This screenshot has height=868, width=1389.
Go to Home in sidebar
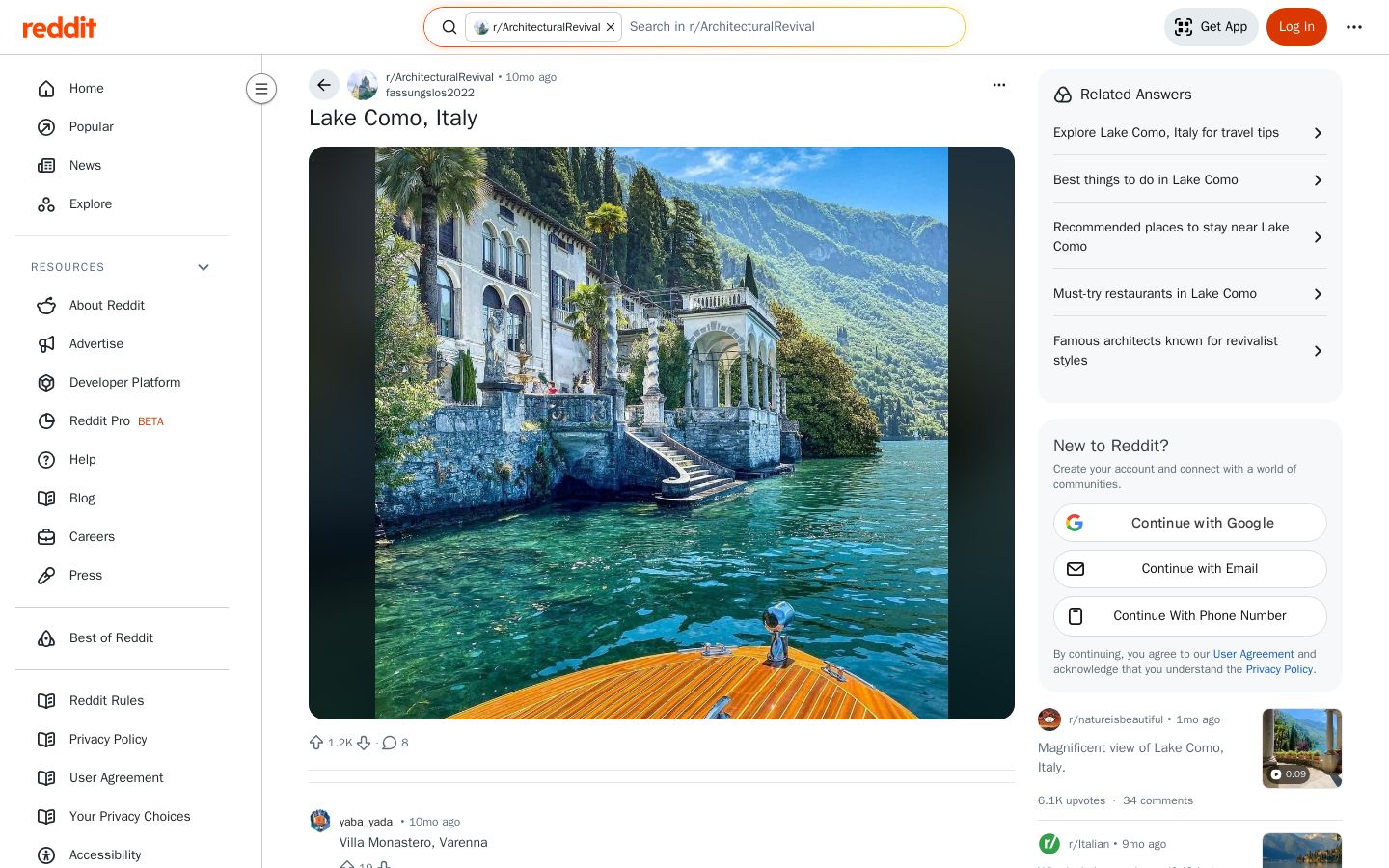[122, 88]
